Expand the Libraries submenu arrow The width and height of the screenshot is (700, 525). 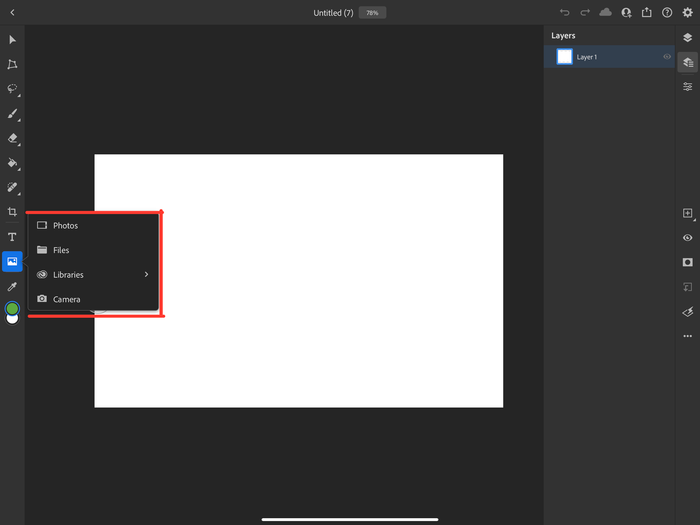click(x=146, y=274)
